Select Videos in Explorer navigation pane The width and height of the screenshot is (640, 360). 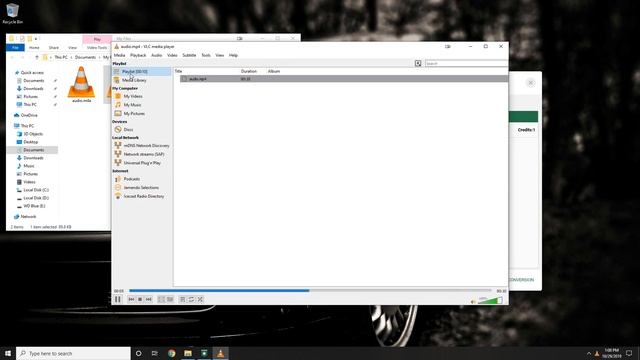click(29, 182)
